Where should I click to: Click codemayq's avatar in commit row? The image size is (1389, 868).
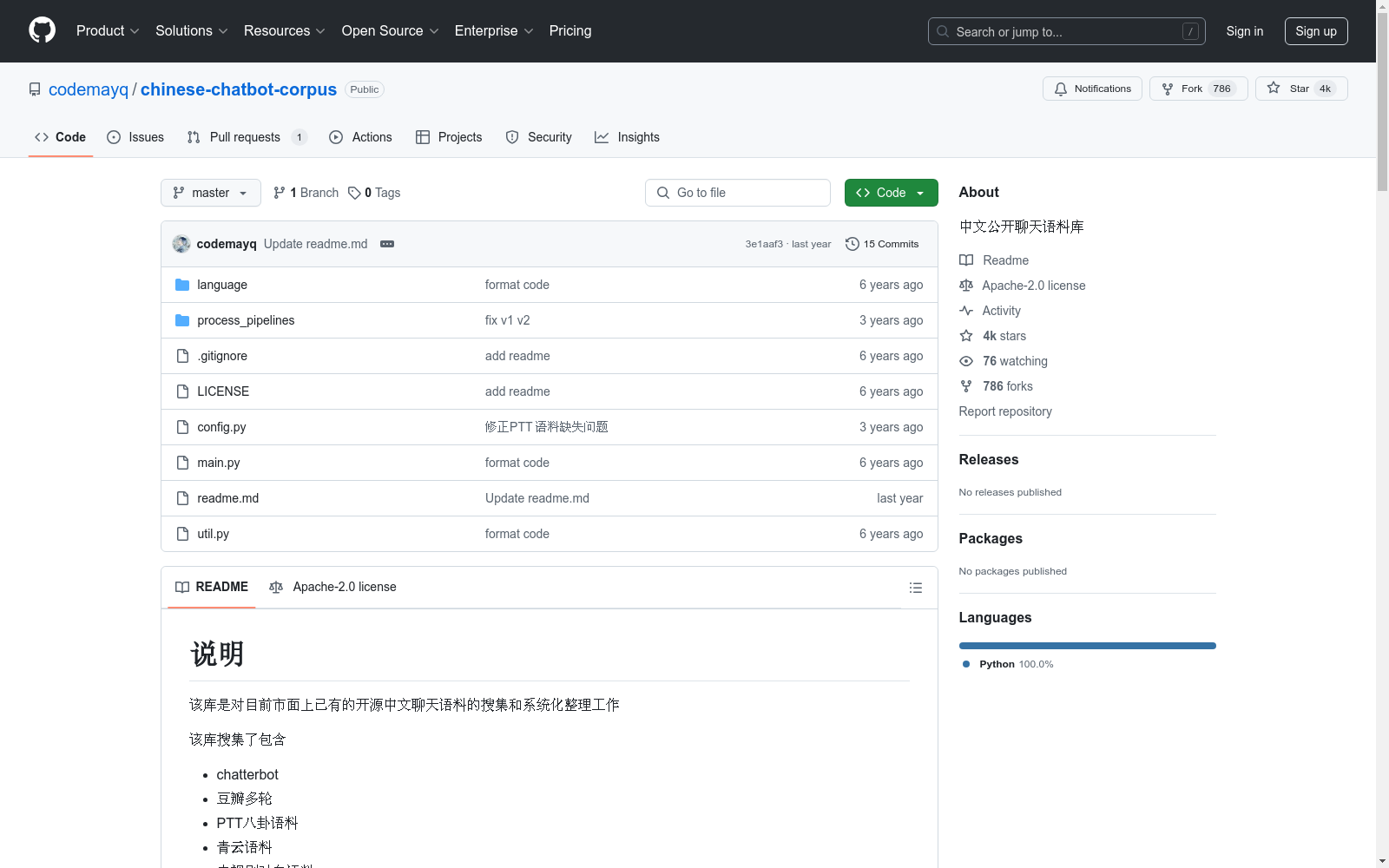coord(181,244)
